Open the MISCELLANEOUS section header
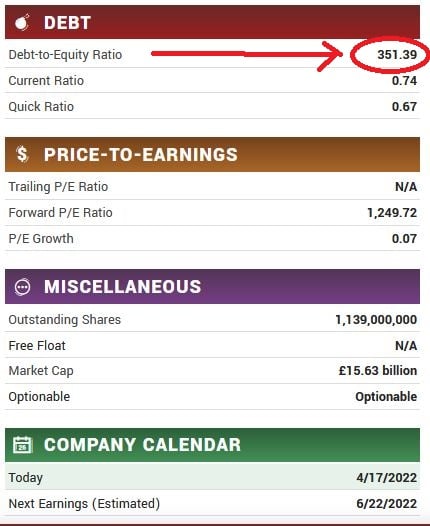This screenshot has height=526, width=430. tap(212, 286)
